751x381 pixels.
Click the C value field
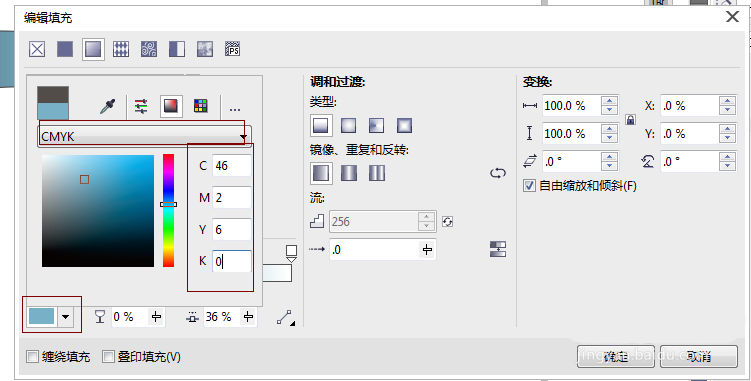[x=231, y=166]
